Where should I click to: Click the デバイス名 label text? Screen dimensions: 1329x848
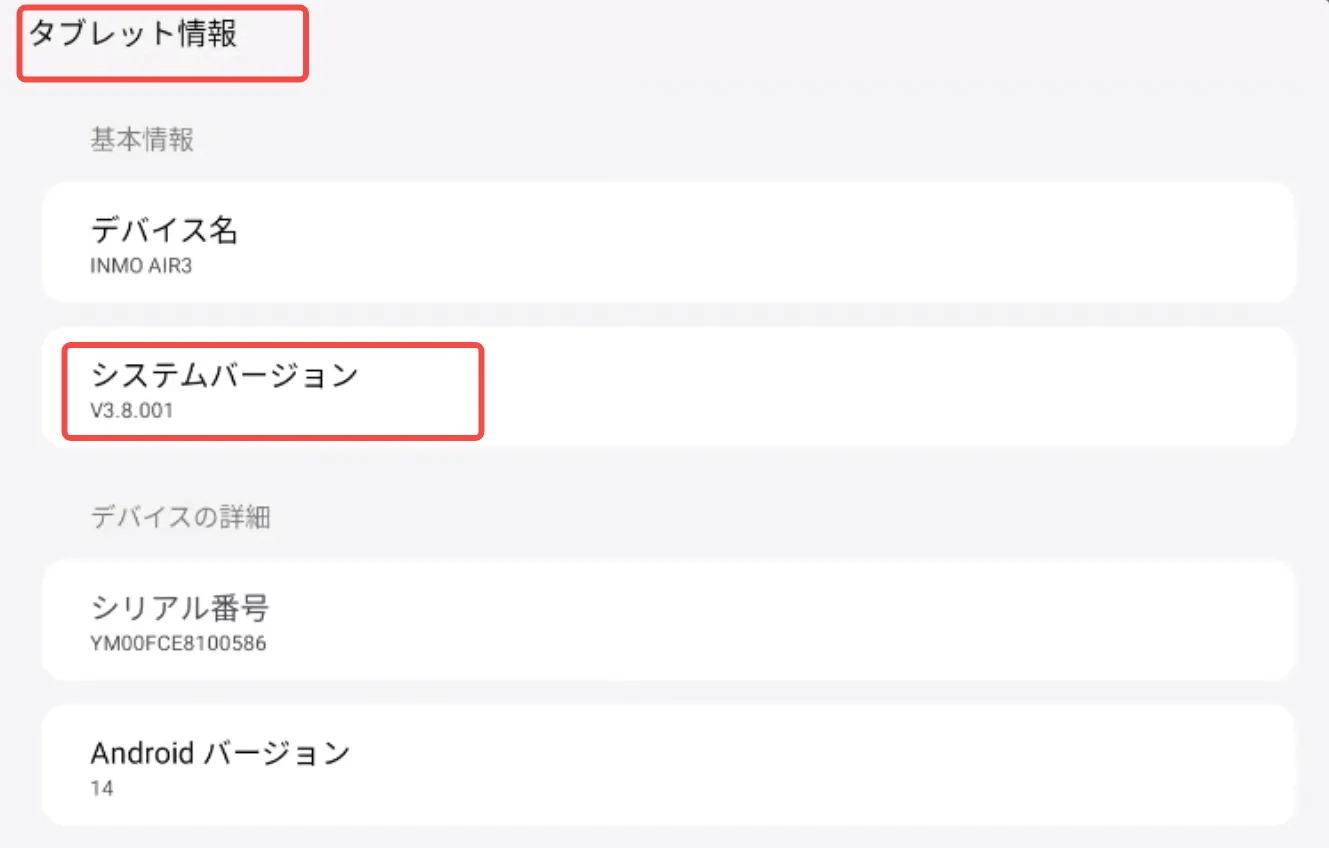(164, 231)
